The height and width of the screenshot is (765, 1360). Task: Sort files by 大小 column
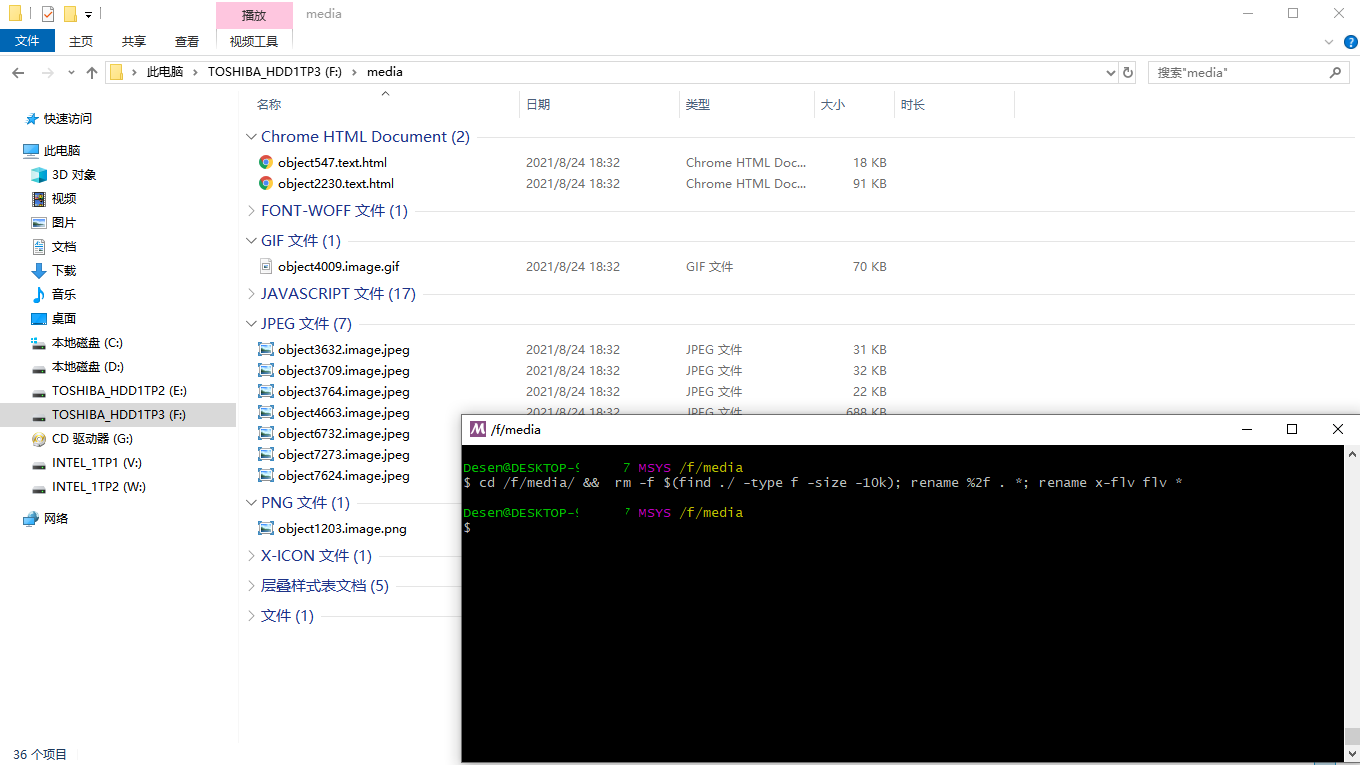point(833,104)
